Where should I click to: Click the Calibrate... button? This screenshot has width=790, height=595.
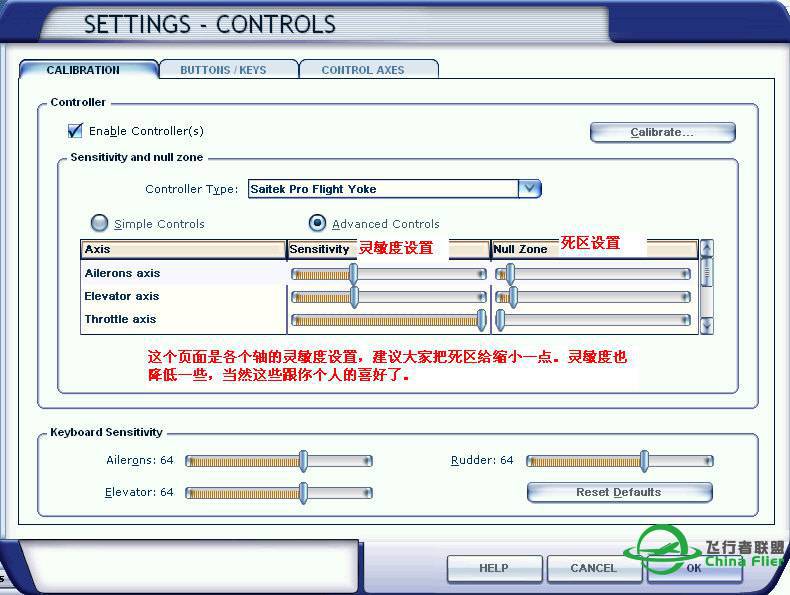coord(663,132)
